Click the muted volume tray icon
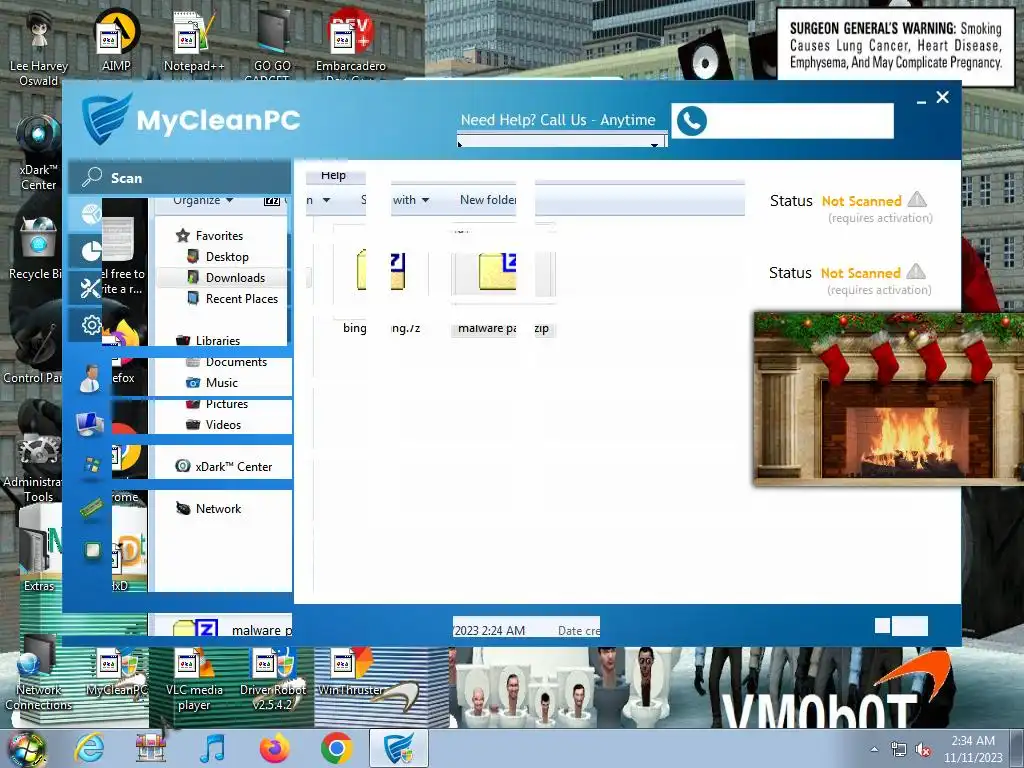This screenshot has height=768, width=1024. coord(923,750)
